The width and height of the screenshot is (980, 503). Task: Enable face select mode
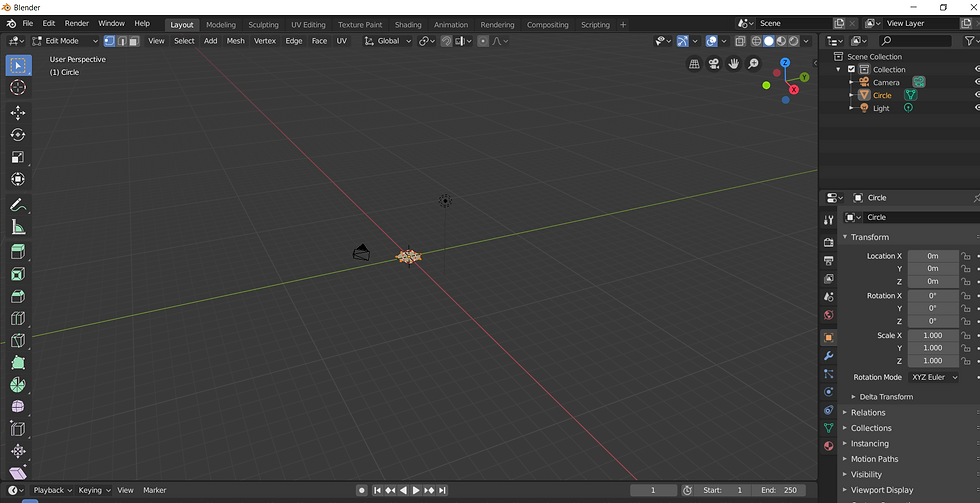click(134, 41)
